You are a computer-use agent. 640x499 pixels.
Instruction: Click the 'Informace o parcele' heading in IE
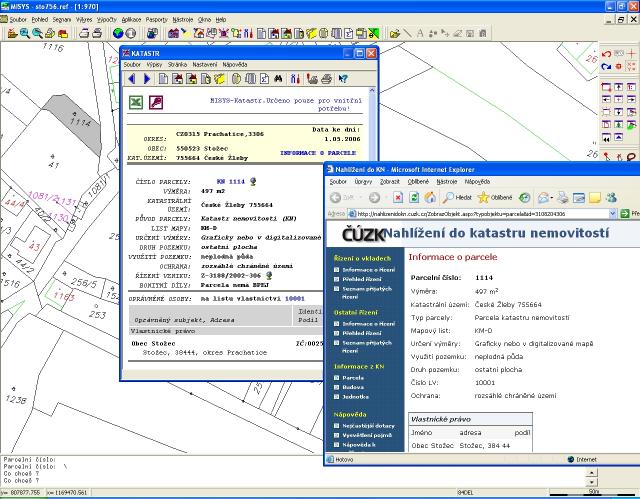tap(453, 257)
